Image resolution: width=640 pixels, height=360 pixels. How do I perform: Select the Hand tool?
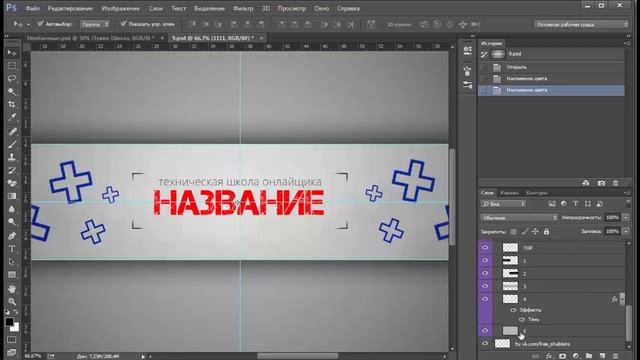(x=12, y=289)
